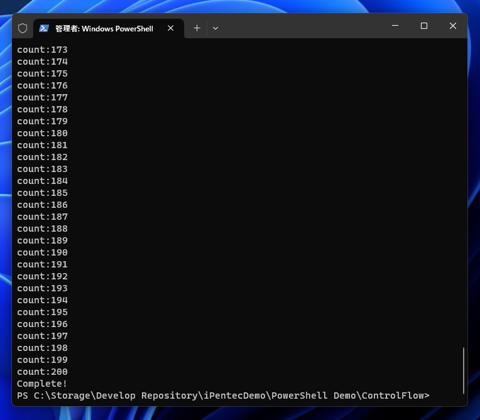This screenshot has width=480, height=420.
Task: Close the Windows PowerShell tab
Action: click(x=171, y=28)
